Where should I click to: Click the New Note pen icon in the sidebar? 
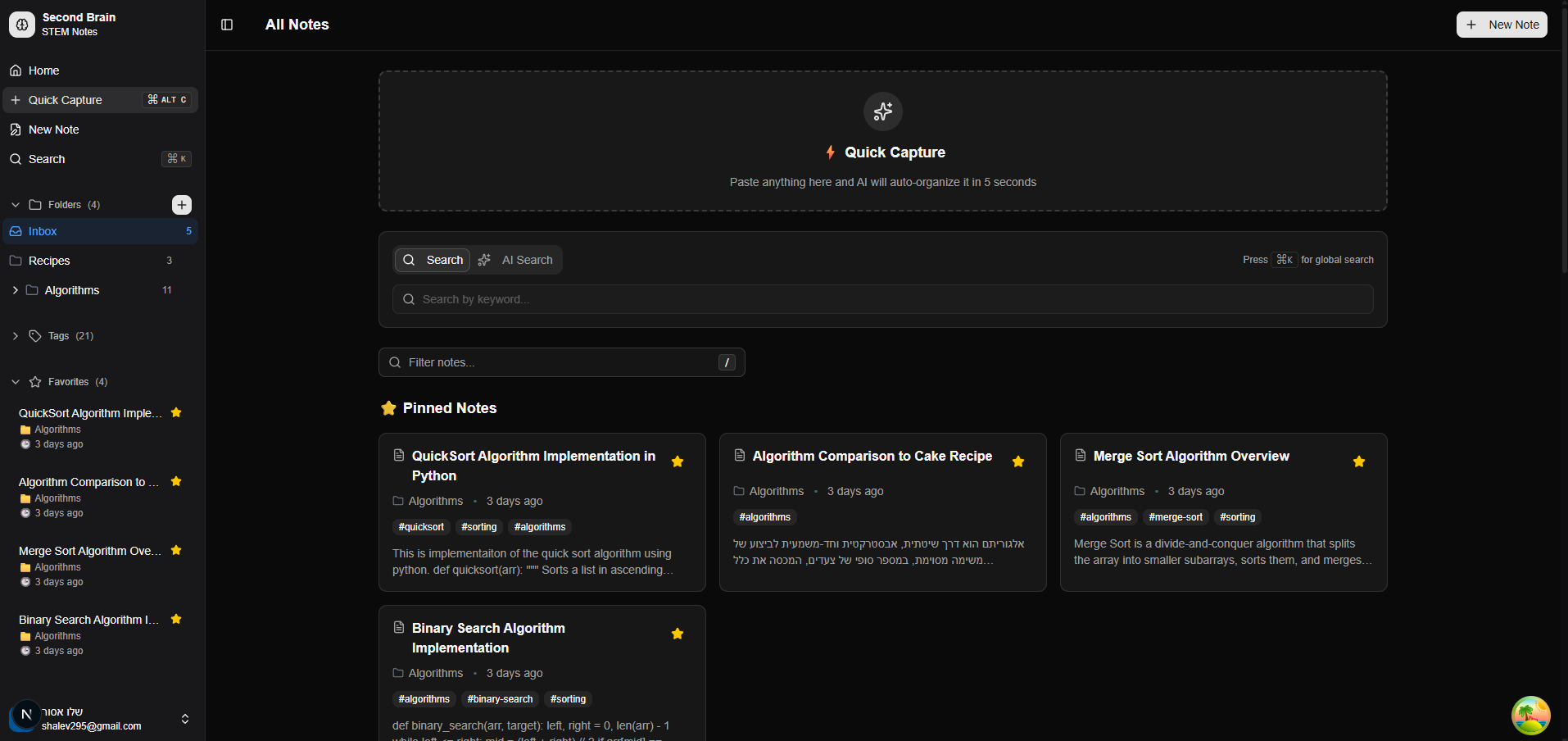pyautogui.click(x=16, y=130)
